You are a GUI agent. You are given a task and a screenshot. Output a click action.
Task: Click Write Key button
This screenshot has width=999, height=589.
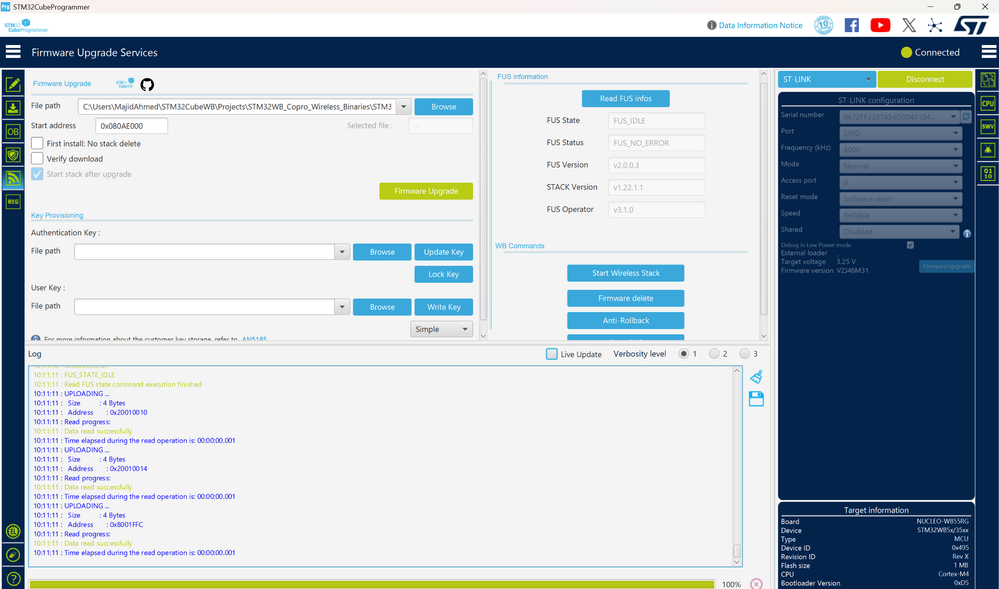[443, 307]
